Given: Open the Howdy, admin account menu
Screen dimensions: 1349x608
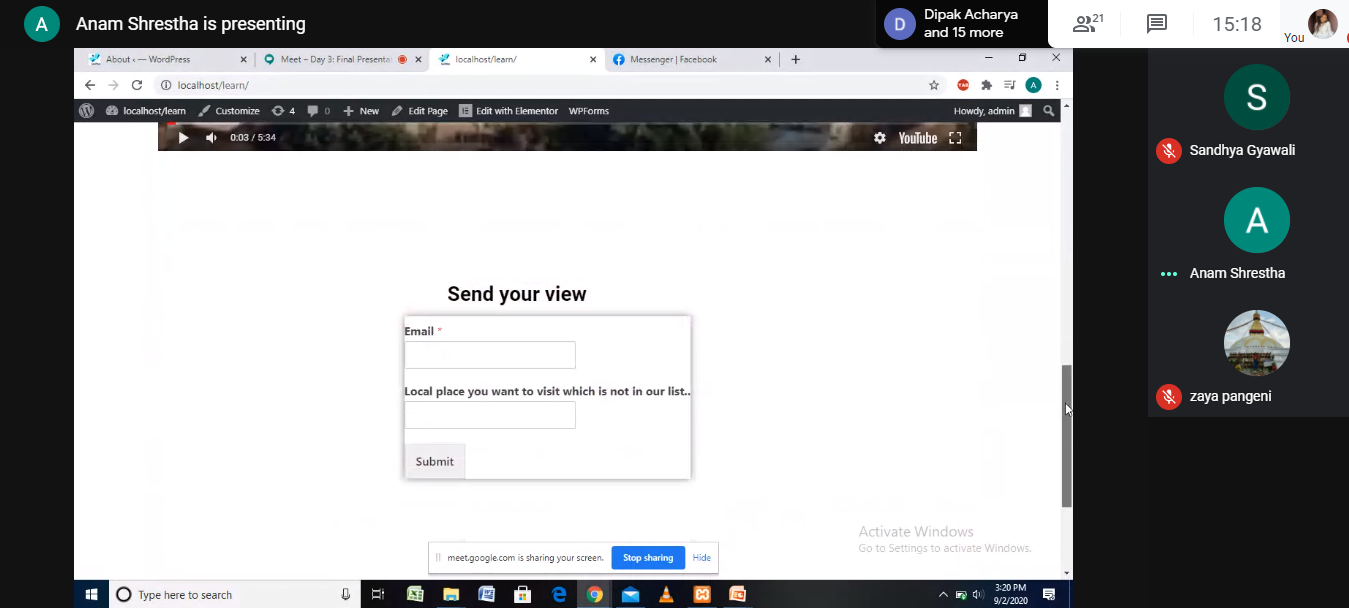Looking at the screenshot, I should (993, 111).
